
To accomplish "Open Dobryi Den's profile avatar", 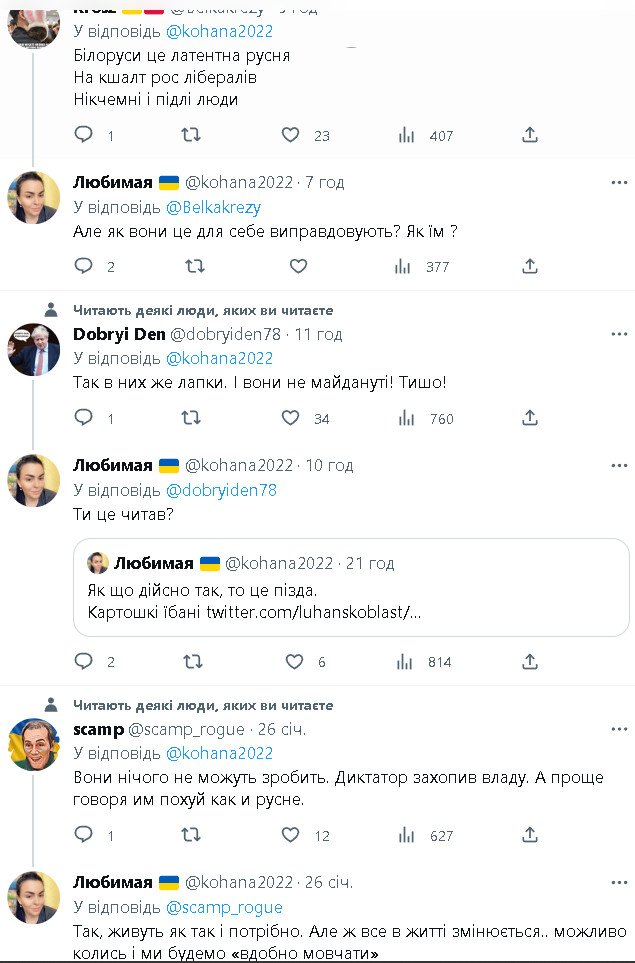I will 34,349.
